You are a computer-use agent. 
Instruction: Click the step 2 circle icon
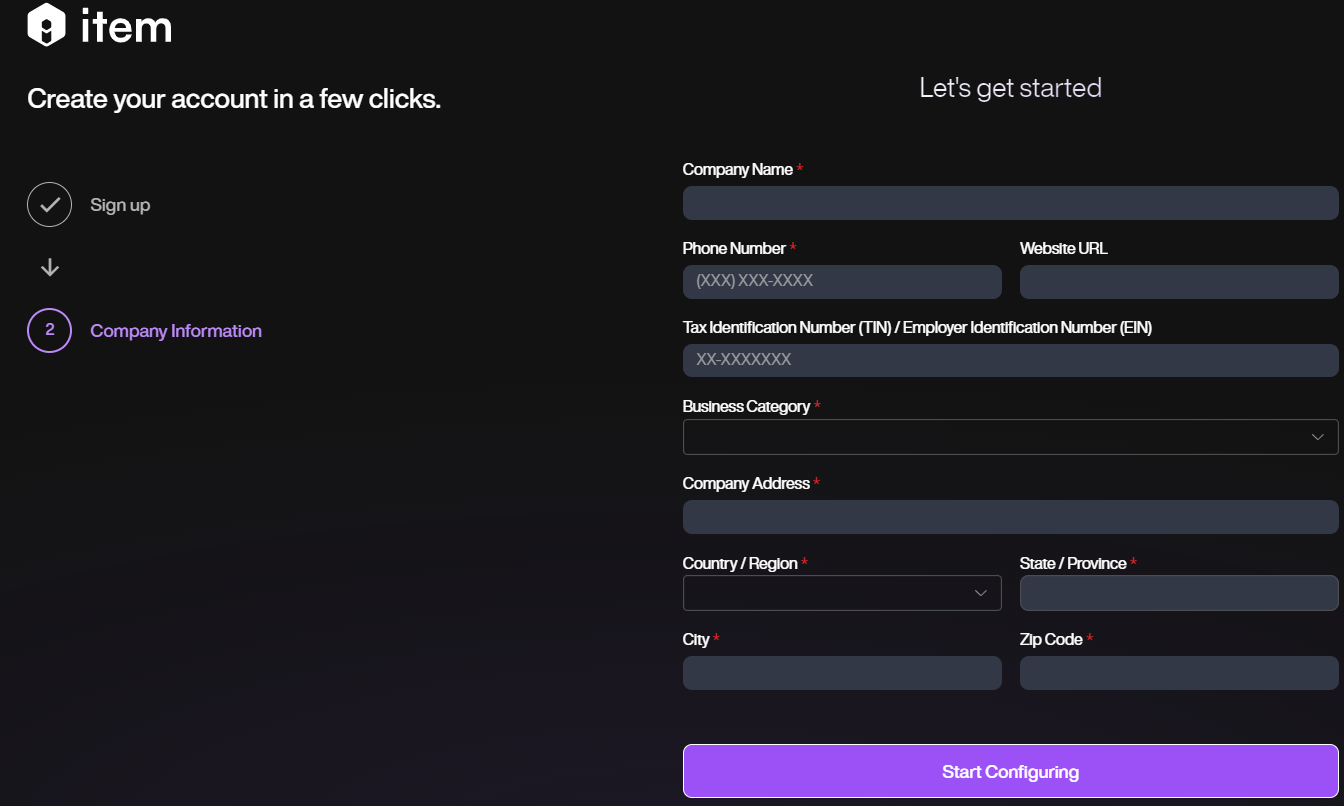pyautogui.click(x=49, y=330)
